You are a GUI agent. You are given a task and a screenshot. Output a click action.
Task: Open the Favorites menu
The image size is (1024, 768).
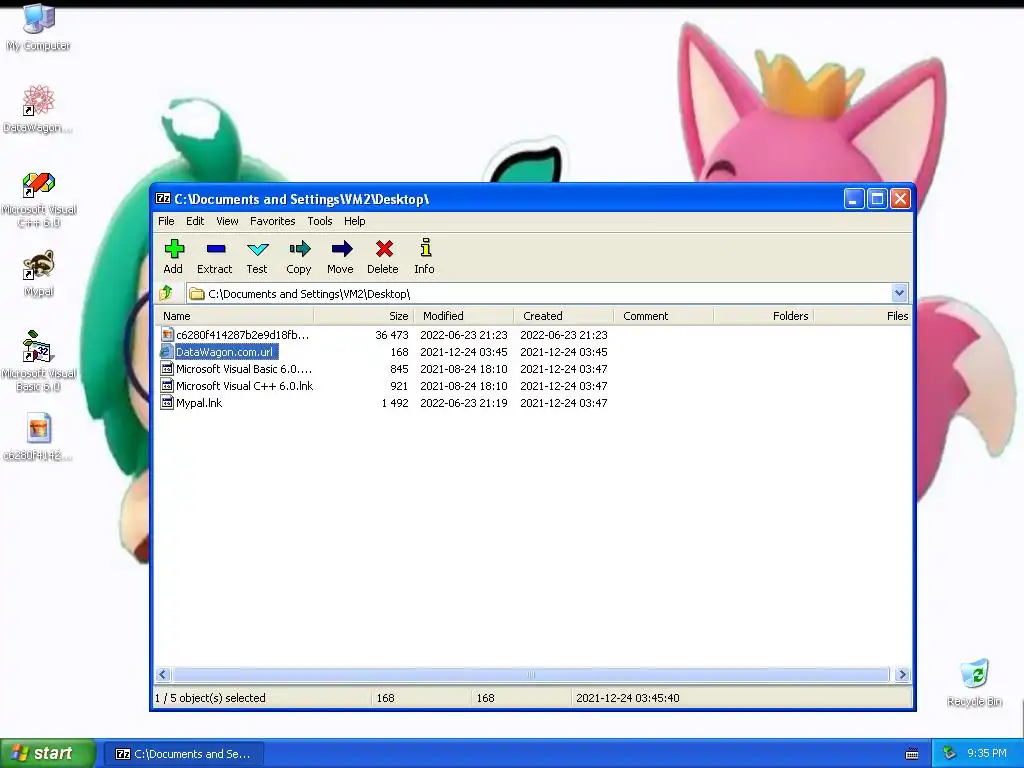(272, 221)
